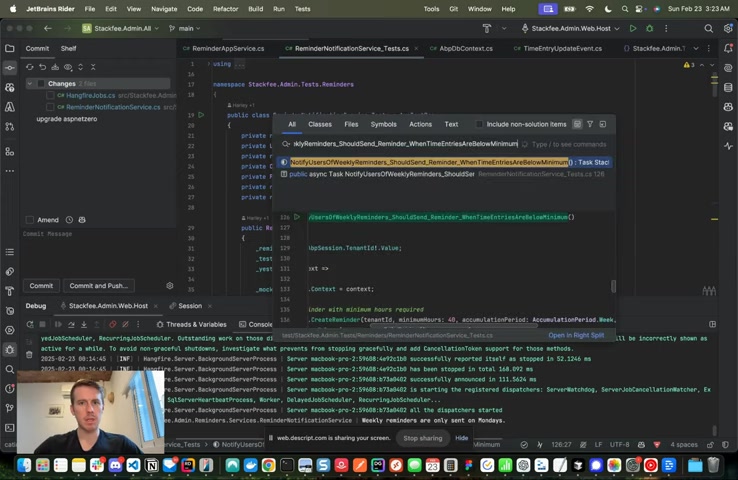The image size is (738, 480).
Task: Select the NotifyUsersOfWeeklyReminders highlighted search result
Action: coord(444,162)
